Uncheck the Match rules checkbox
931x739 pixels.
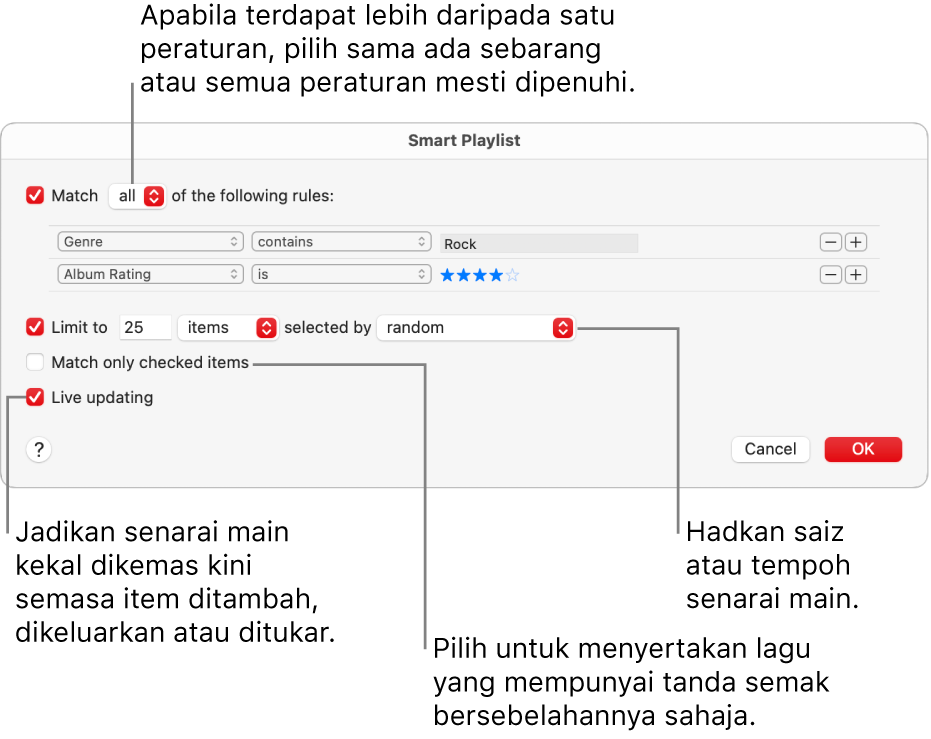(x=35, y=195)
